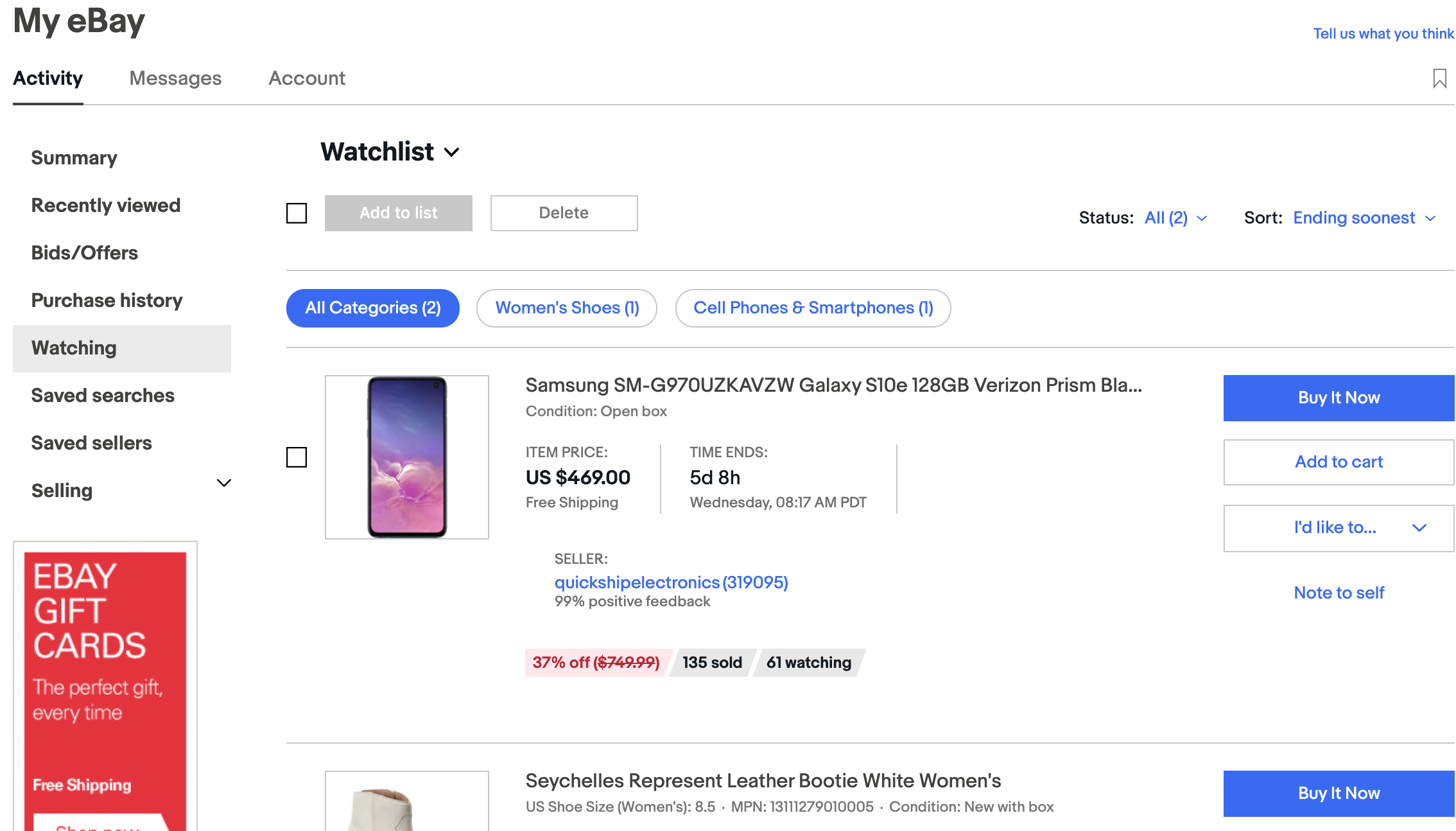Check the select-all checkbox above the list
1456x831 pixels.
[x=297, y=213]
